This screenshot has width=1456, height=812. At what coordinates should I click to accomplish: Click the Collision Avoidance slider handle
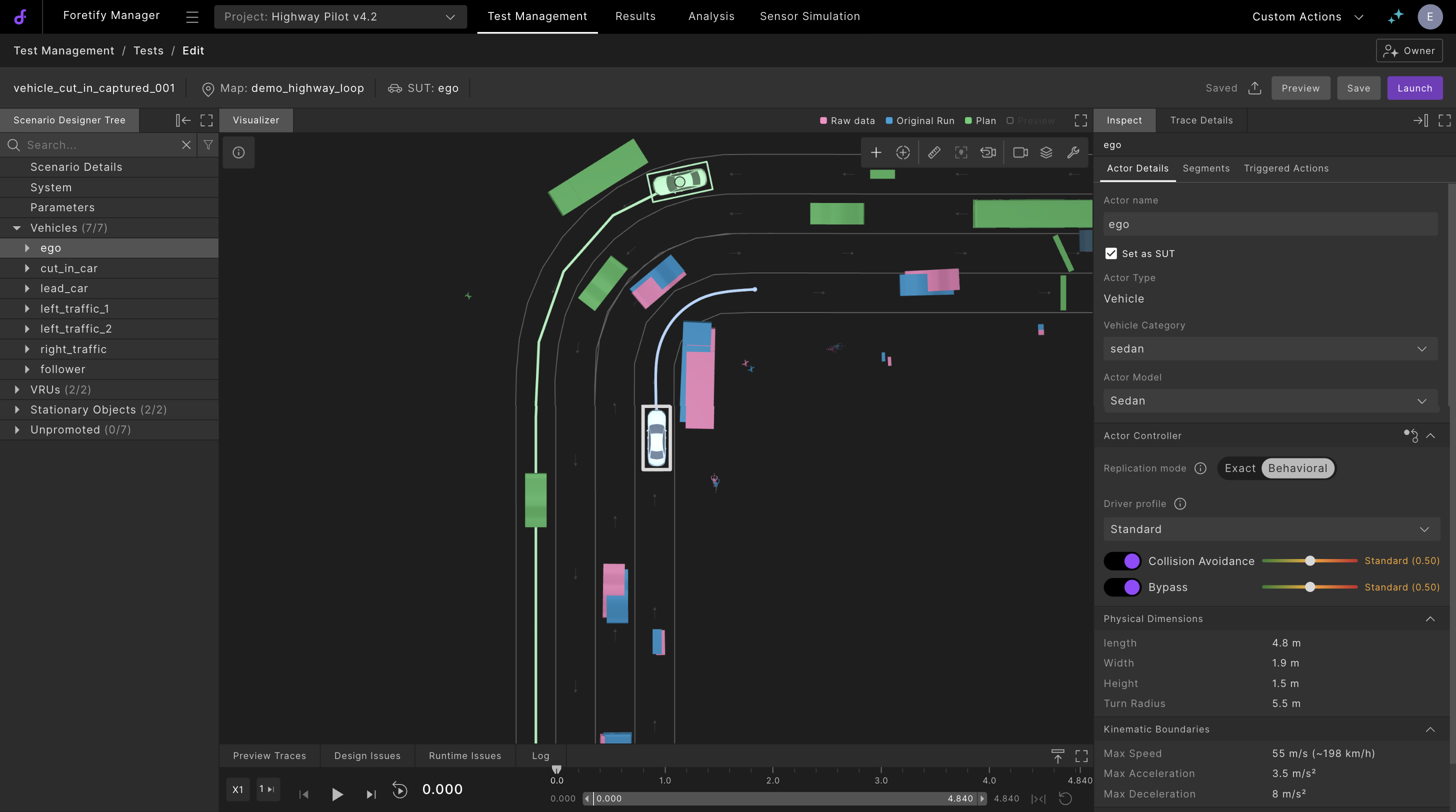click(x=1309, y=561)
